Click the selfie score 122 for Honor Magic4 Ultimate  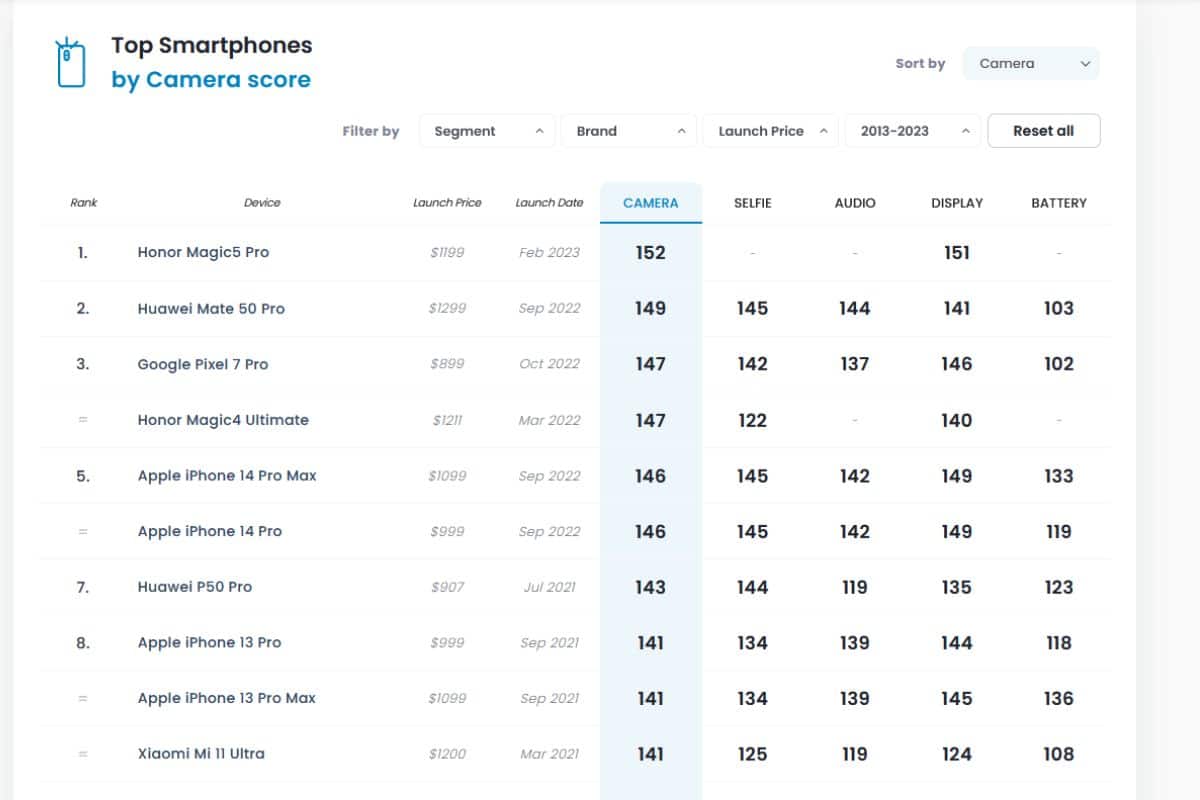(752, 421)
